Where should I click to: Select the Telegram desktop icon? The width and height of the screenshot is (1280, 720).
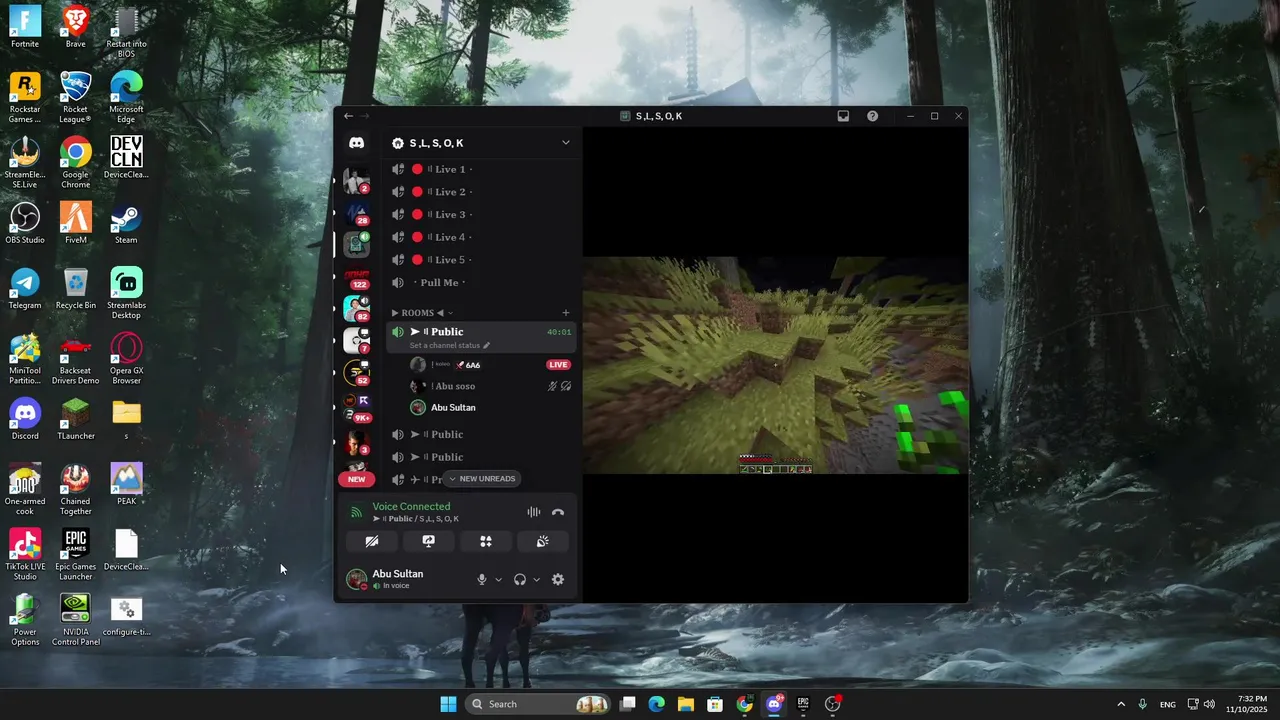25,288
